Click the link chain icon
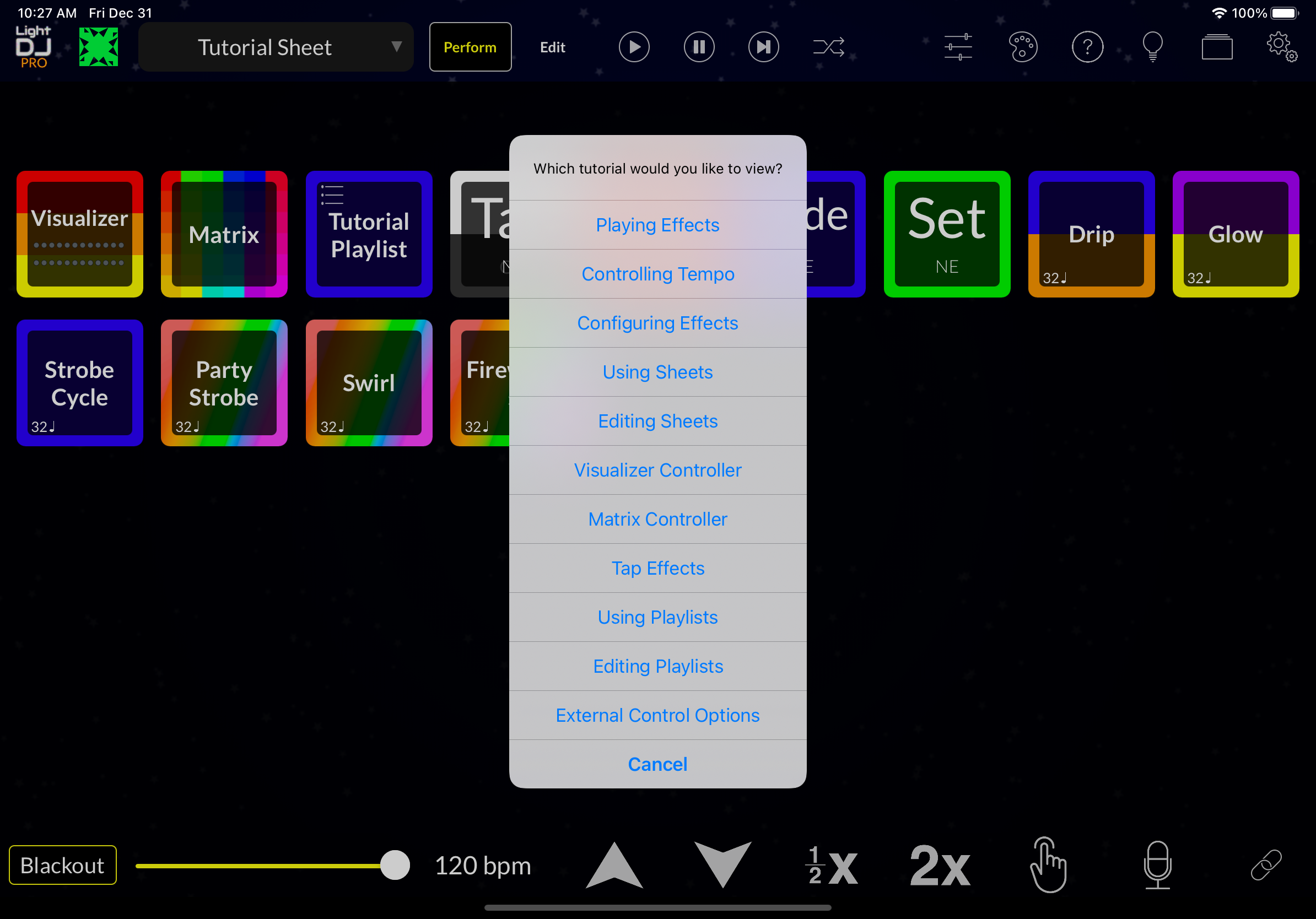The image size is (1316, 919). [x=1266, y=865]
